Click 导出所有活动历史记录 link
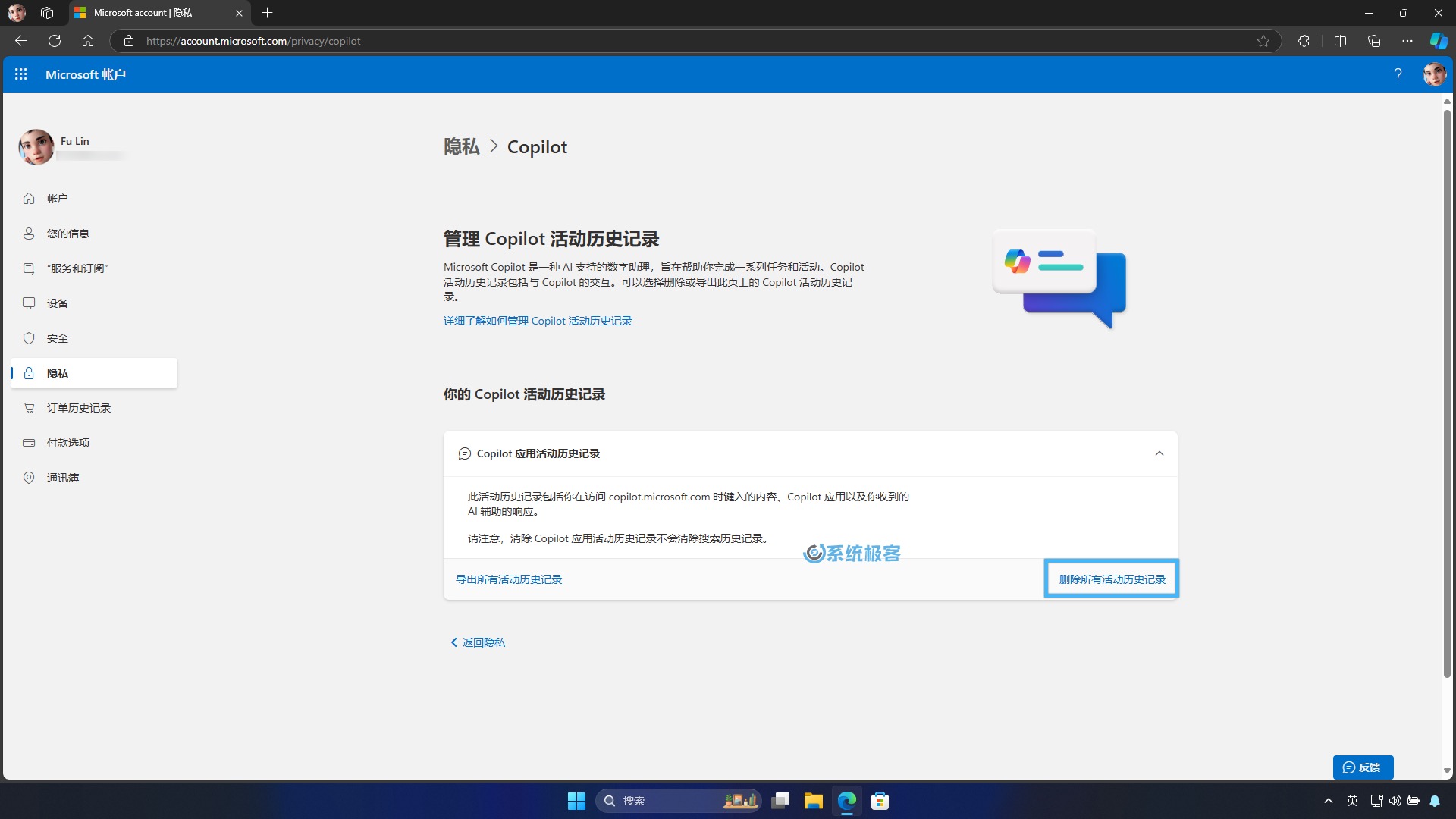This screenshot has height=819, width=1456. 509,579
